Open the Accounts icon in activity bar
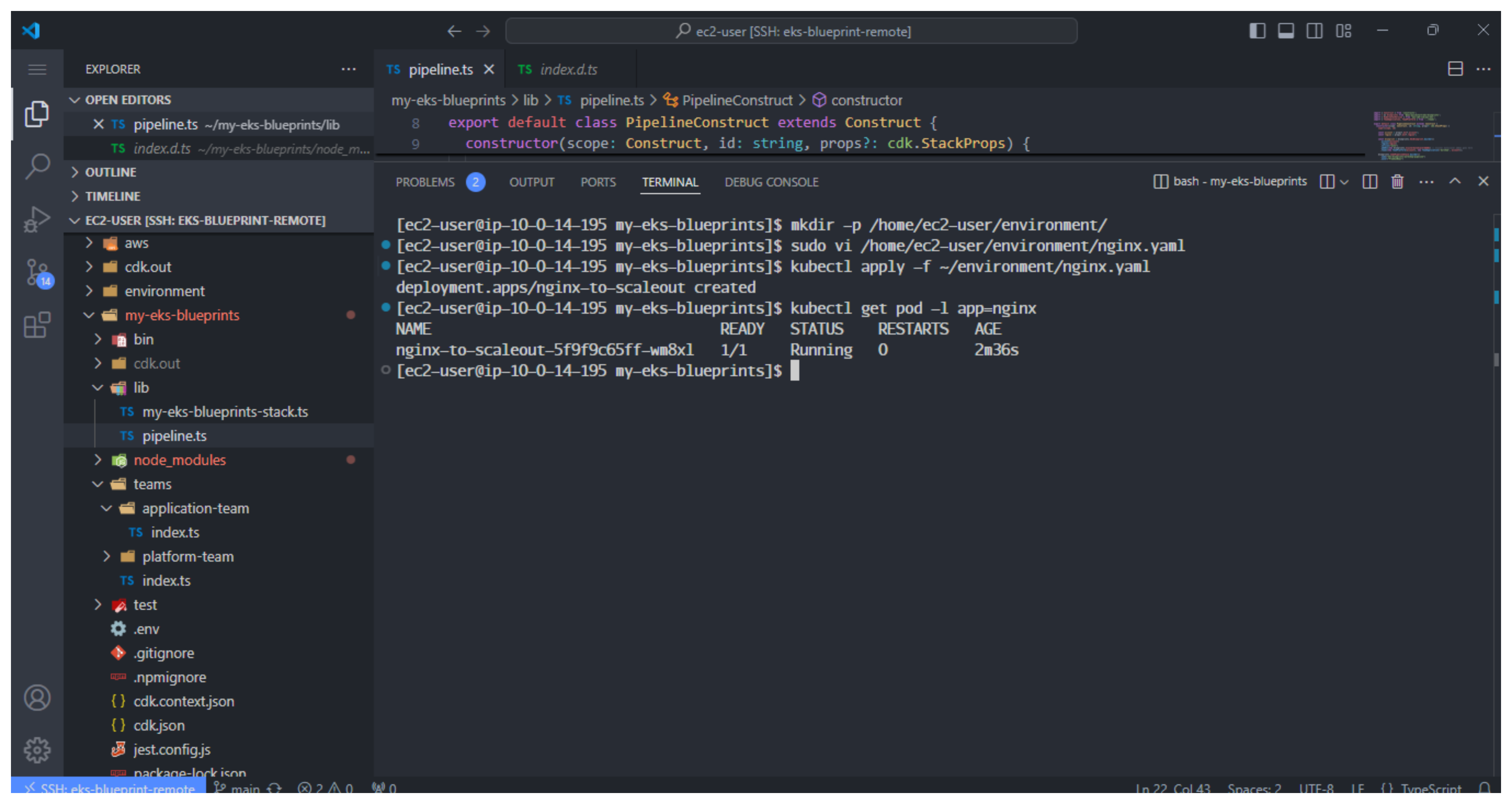This screenshot has height=804, width=1512. pos(37,698)
